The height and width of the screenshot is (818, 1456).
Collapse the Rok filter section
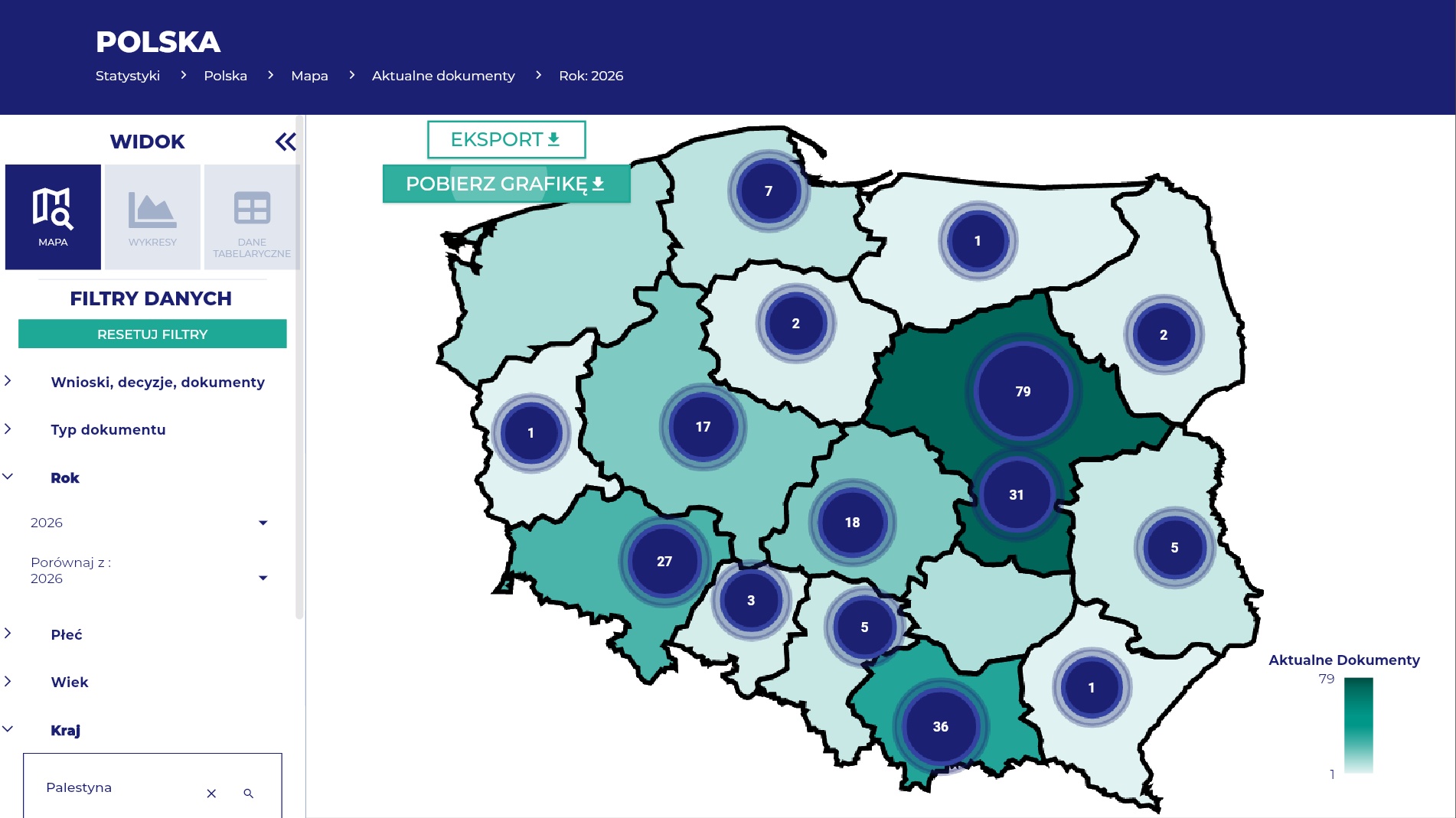(65, 477)
